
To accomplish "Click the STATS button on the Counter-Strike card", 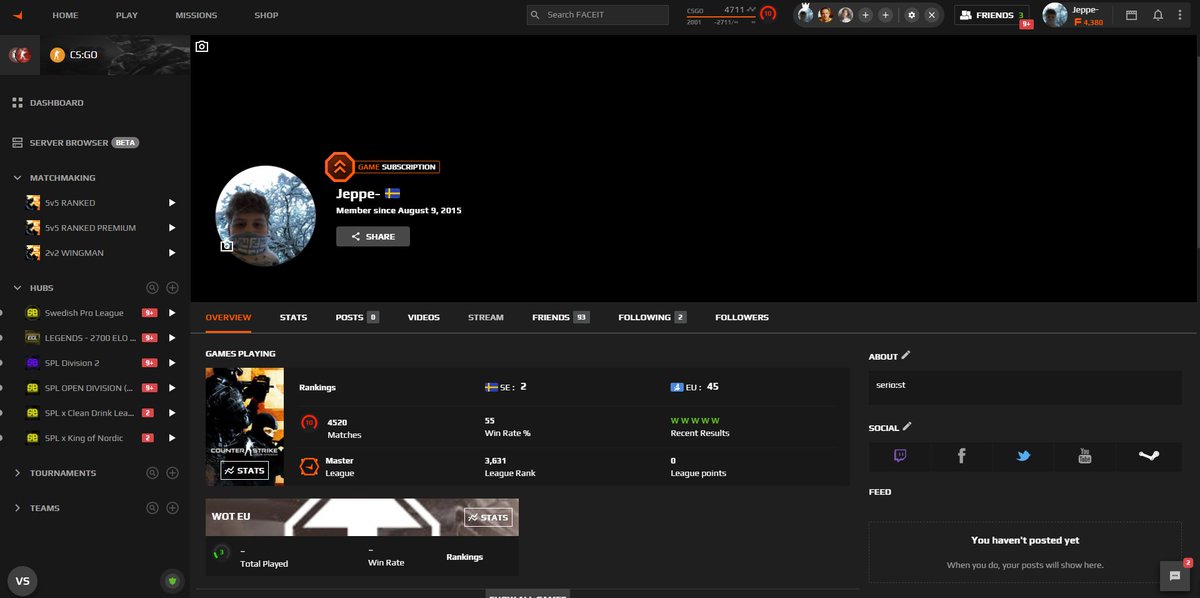I will tap(245, 470).
